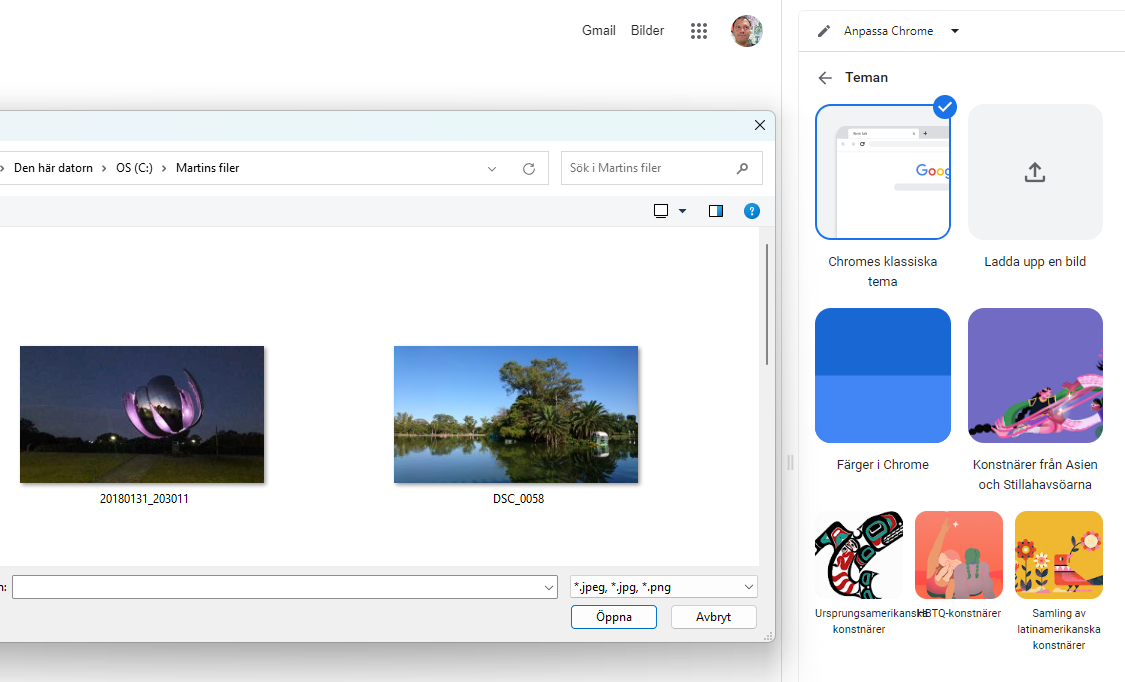Open Gmail from the top links
1125x682 pixels.
coord(598,30)
